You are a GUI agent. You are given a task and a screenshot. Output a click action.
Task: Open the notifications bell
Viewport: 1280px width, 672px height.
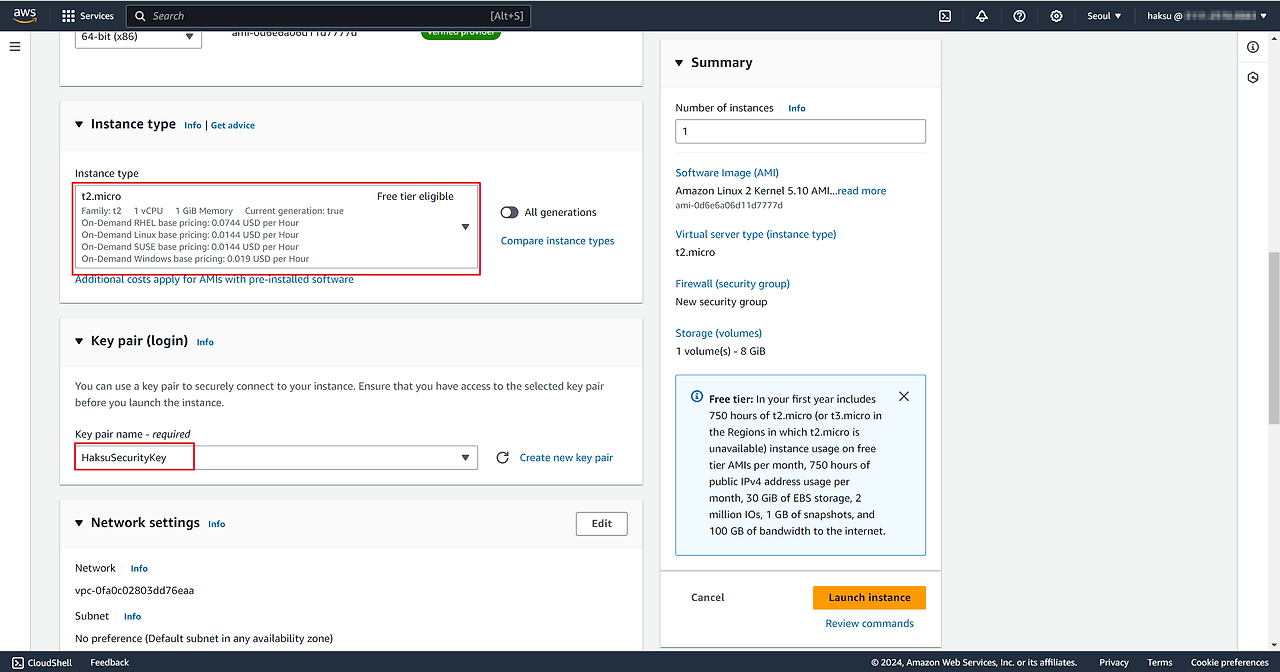coord(982,16)
